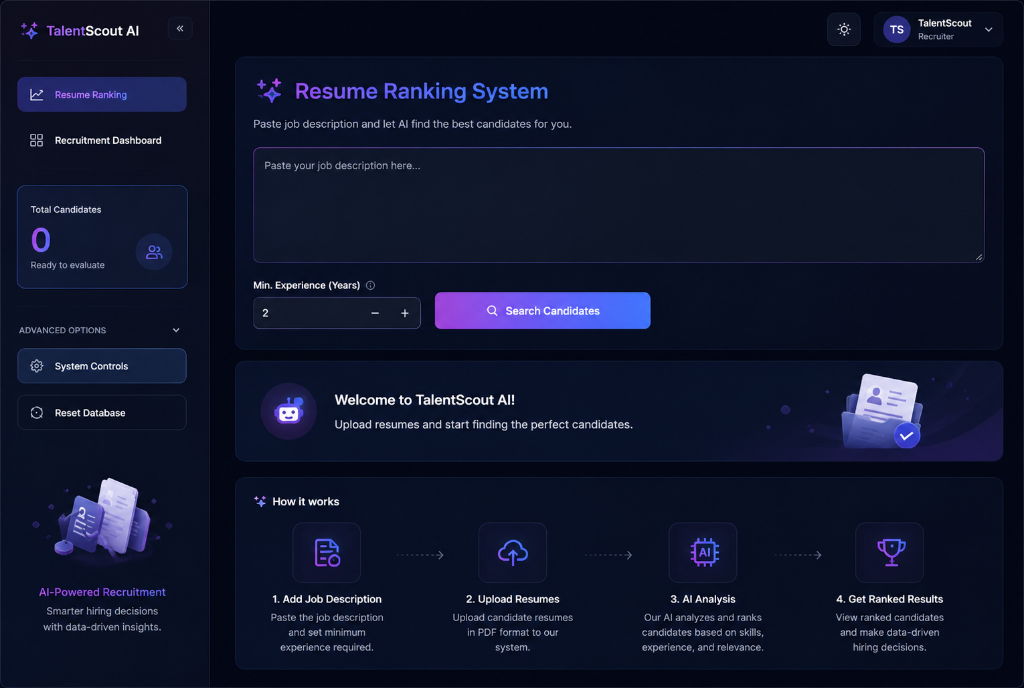Image resolution: width=1024 pixels, height=688 pixels.
Task: Open the TalentScout Recruiter account dropdown
Action: 938,29
